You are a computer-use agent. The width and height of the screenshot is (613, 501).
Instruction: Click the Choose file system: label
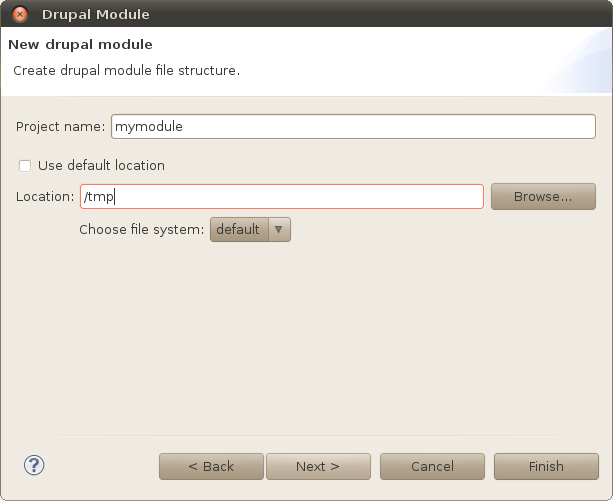(x=142, y=229)
